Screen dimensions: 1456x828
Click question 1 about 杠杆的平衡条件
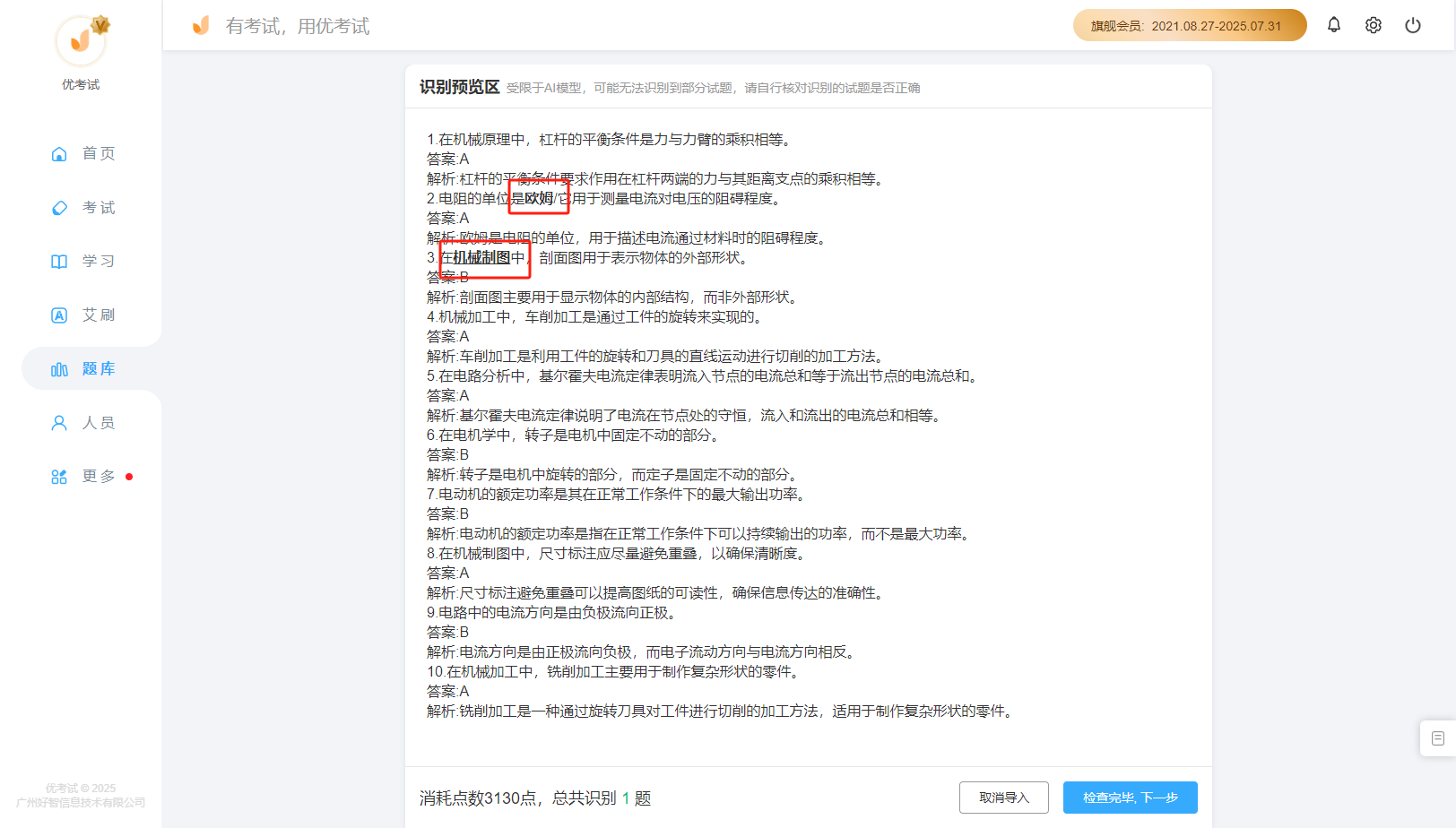click(611, 140)
